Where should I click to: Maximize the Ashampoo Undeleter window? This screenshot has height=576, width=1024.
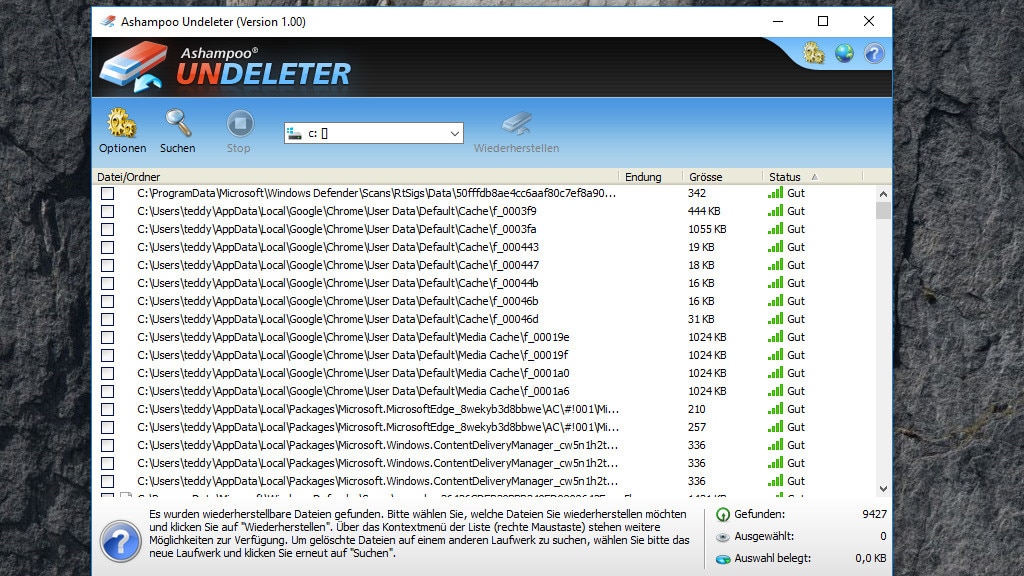point(823,22)
